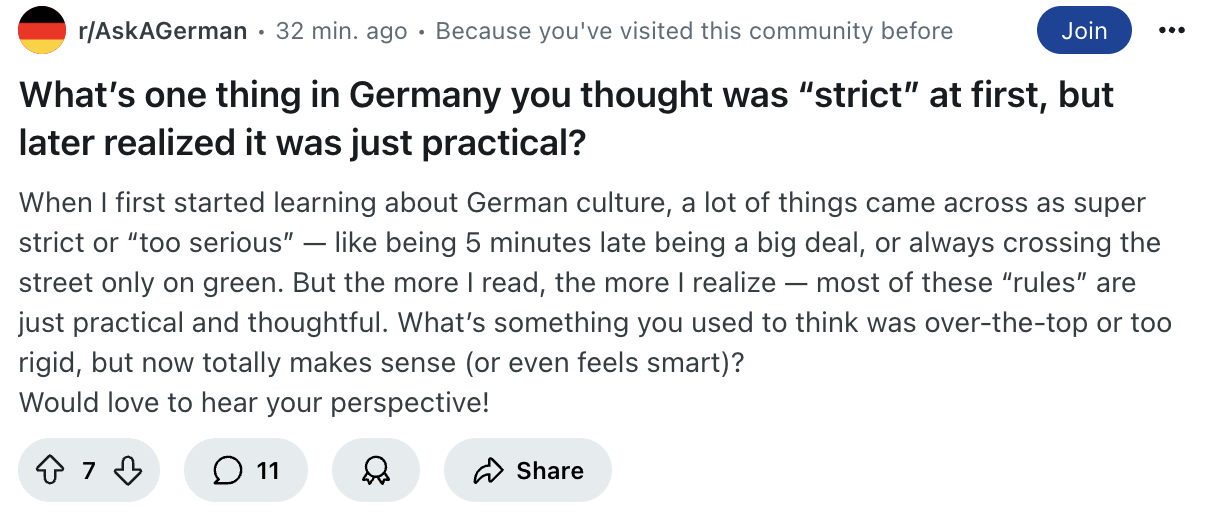Click the "Share" text label

[550, 470]
